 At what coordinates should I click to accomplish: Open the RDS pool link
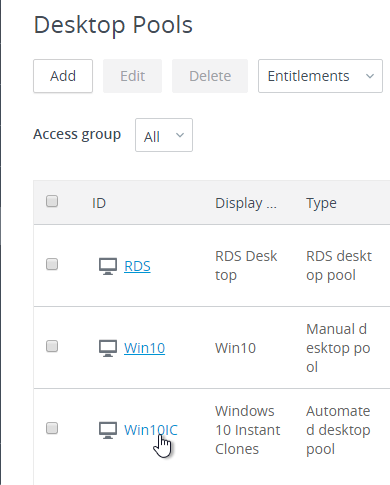click(x=137, y=266)
